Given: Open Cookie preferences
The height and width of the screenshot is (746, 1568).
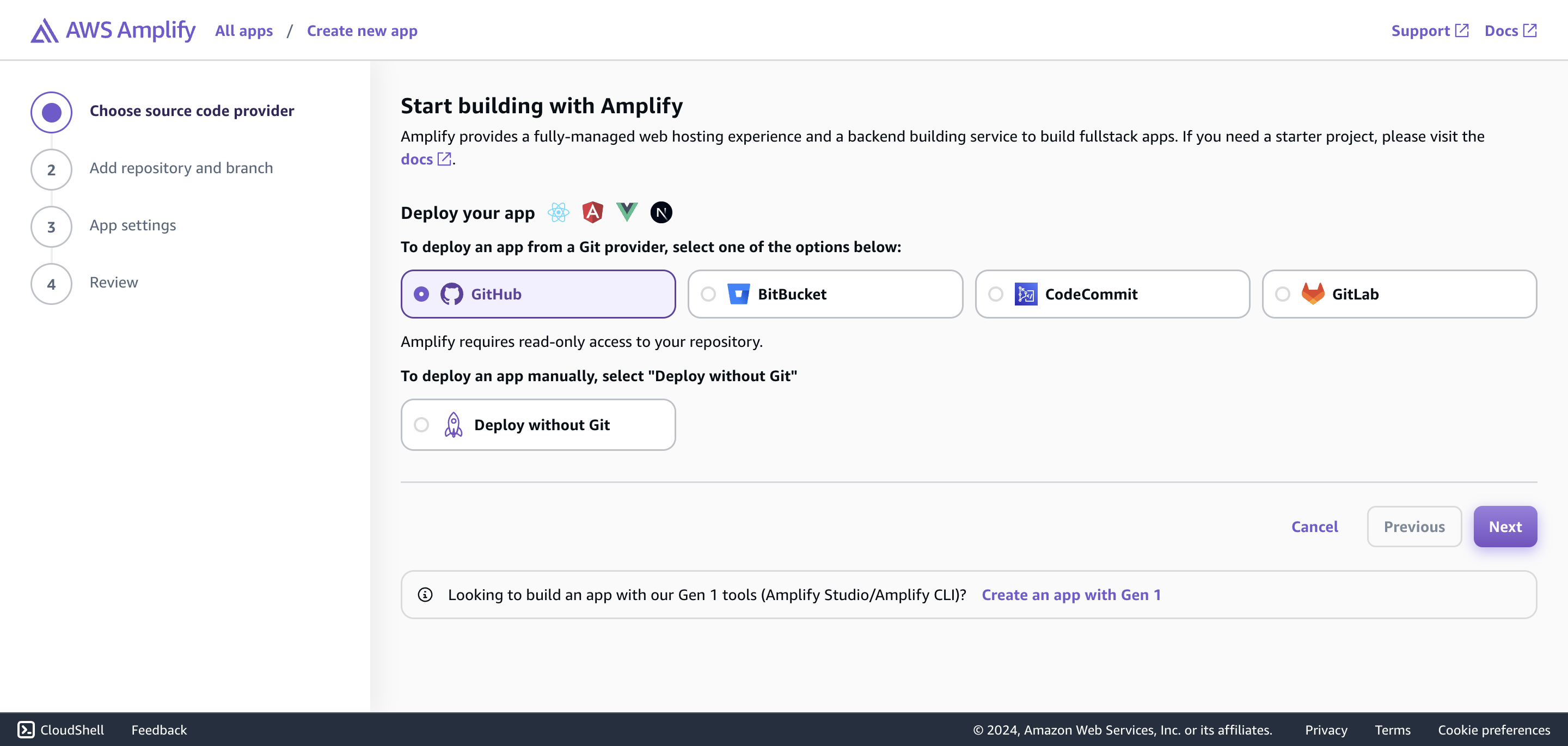Looking at the screenshot, I should [1494, 730].
